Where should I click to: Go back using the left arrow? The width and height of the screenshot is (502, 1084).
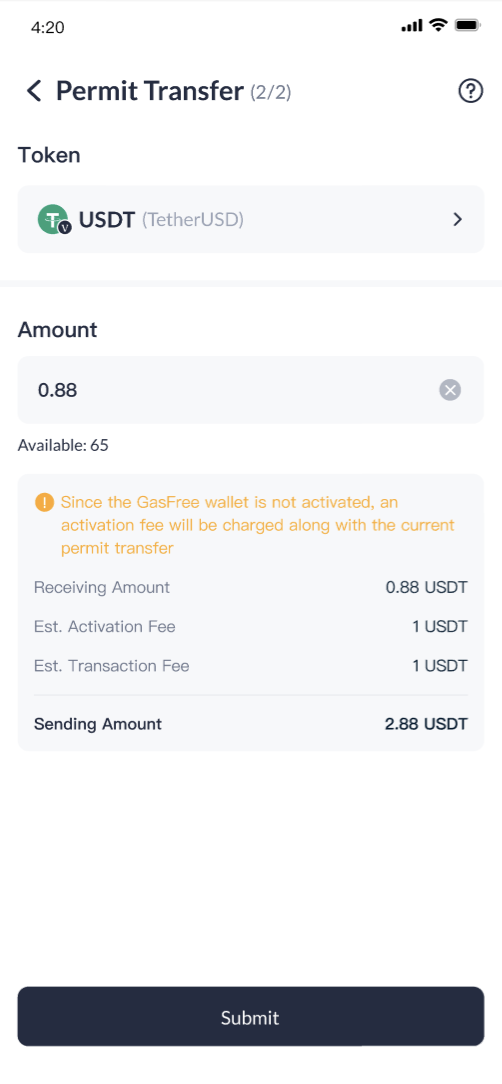tap(34, 91)
